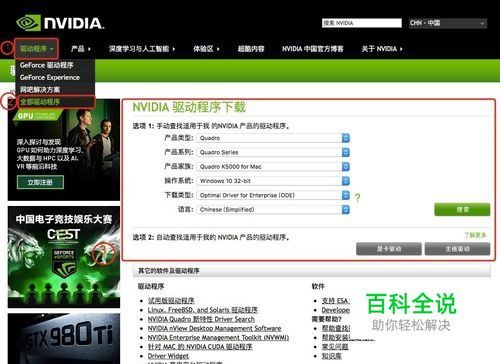Screen dimensions: 500x364
Task: Open the 常见问题 help link
Action: click(x=335, y=347)
